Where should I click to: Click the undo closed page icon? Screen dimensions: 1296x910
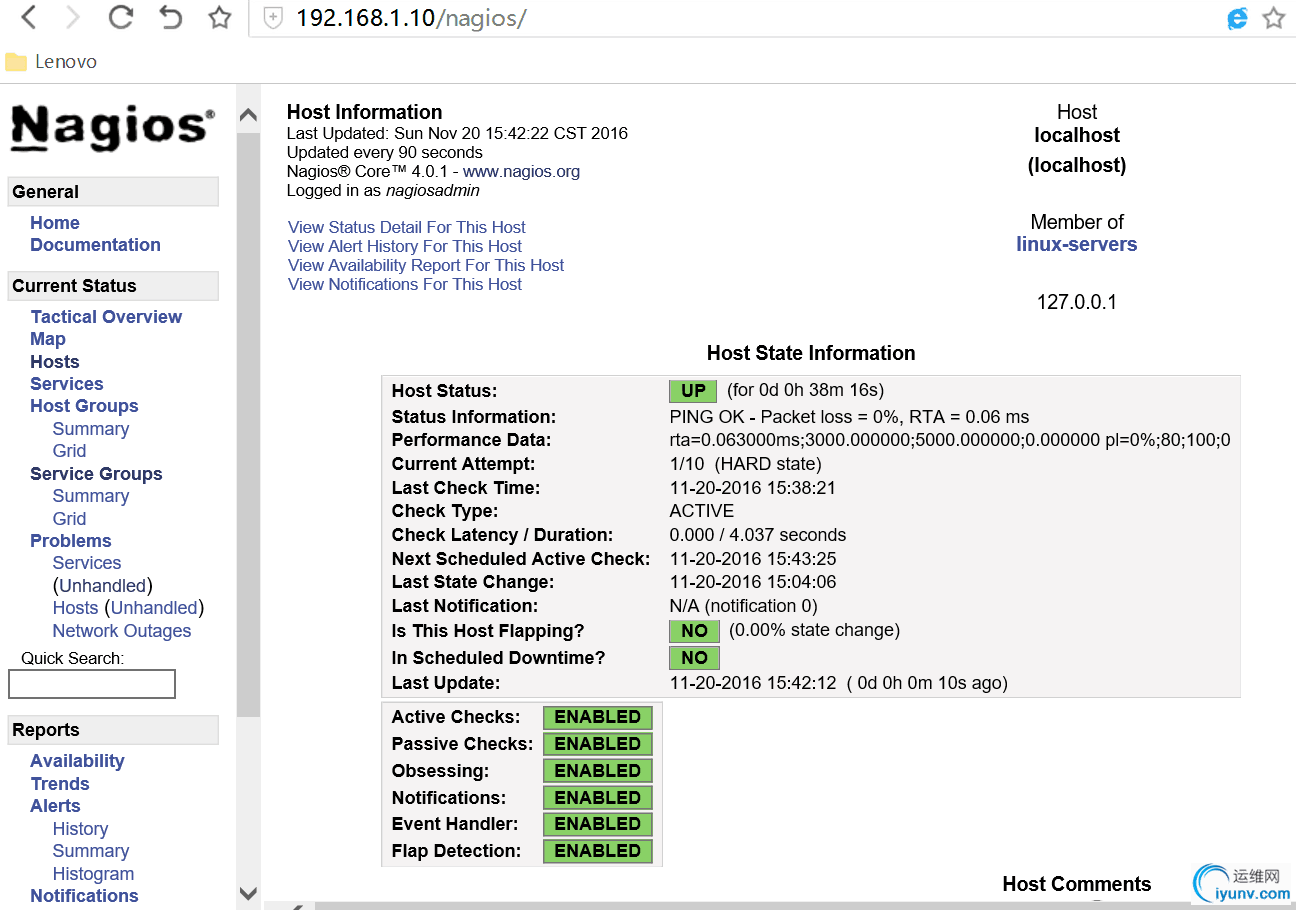171,17
